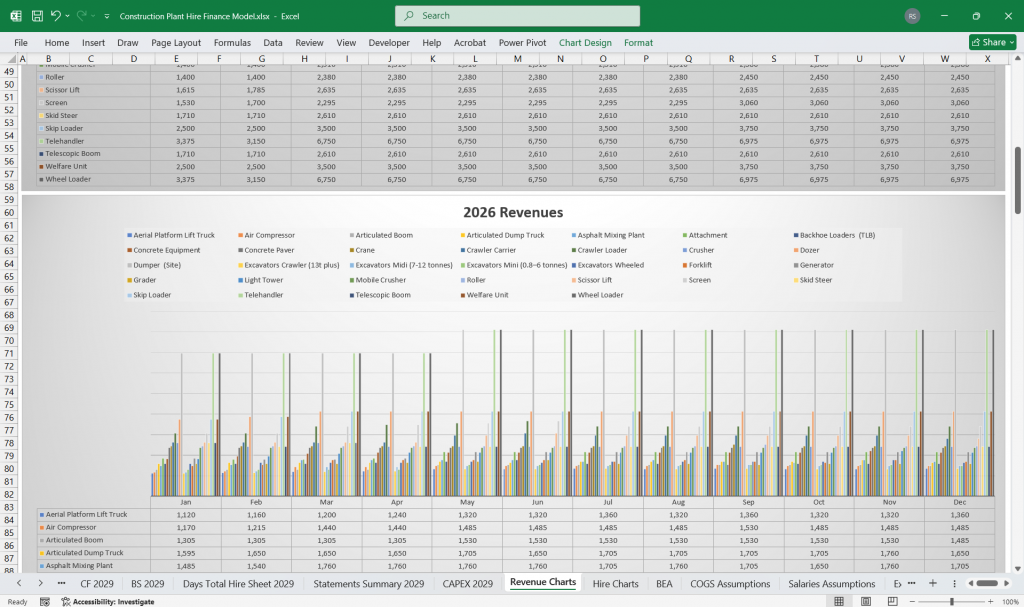Open the RS account avatar in the title bar
The image size is (1024, 607).
pyautogui.click(x=910, y=16)
